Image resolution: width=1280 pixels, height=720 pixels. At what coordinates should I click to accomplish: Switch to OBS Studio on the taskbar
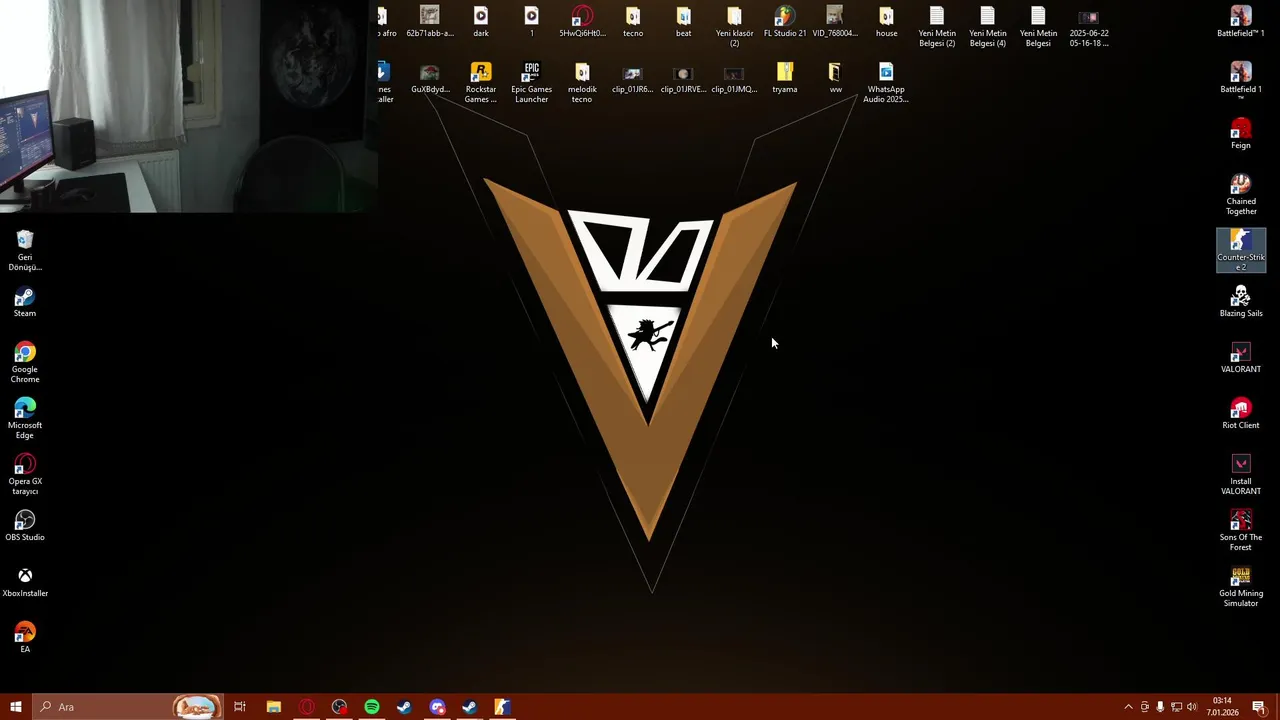coord(339,707)
